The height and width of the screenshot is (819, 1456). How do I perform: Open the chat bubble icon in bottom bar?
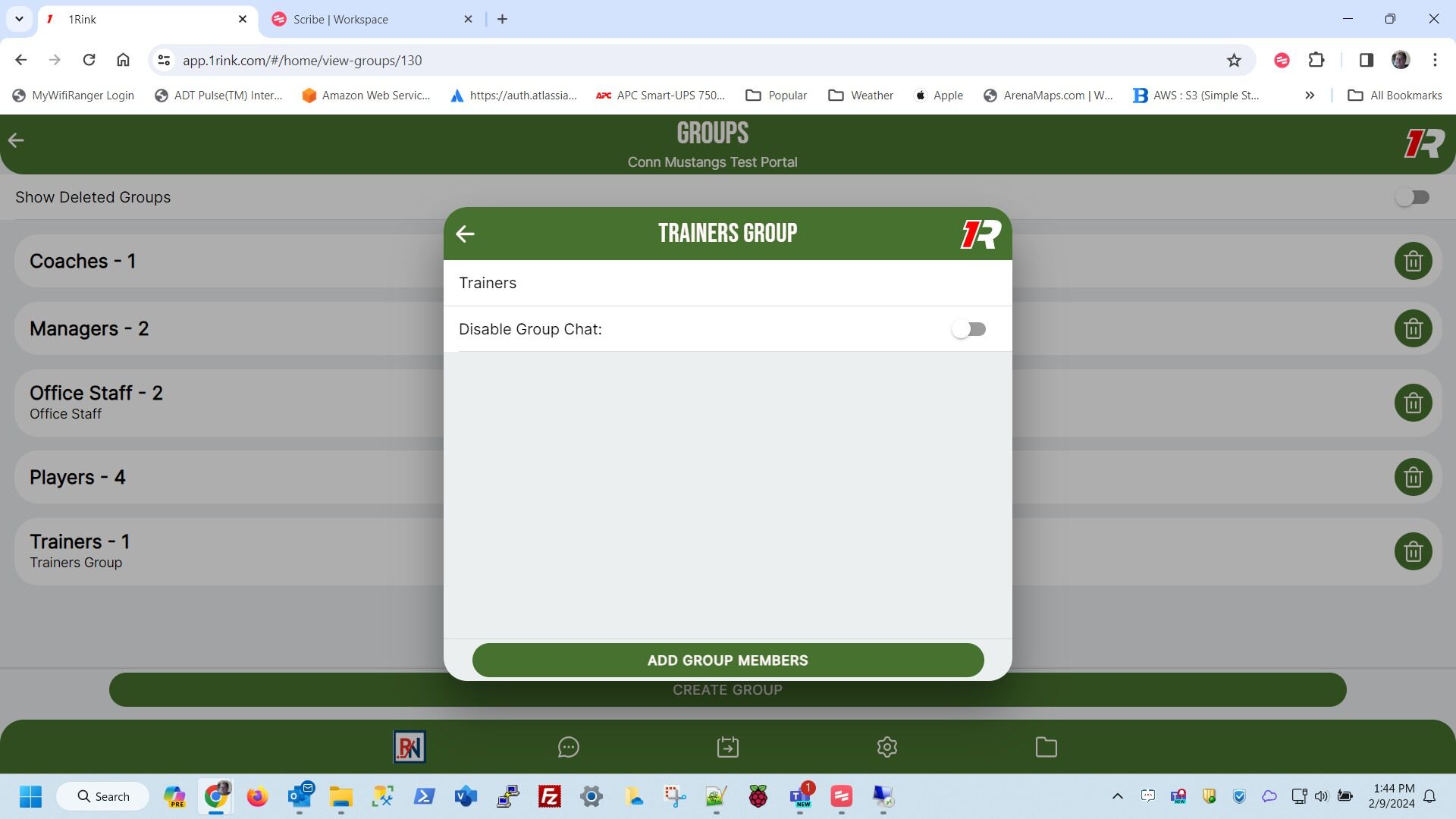568,748
